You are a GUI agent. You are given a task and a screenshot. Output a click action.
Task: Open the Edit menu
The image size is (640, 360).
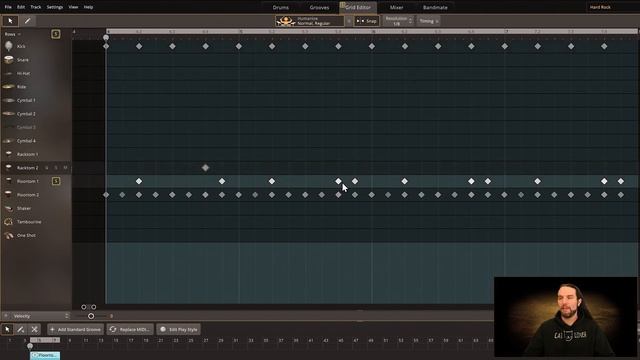(21, 7)
